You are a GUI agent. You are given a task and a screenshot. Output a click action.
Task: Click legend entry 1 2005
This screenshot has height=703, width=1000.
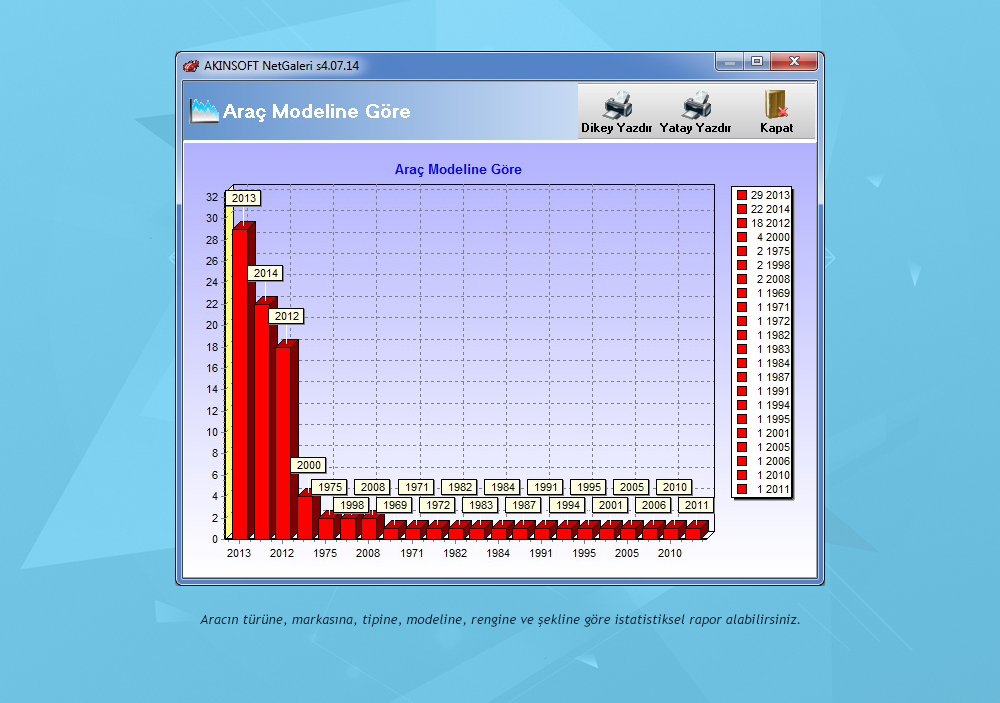click(x=763, y=447)
